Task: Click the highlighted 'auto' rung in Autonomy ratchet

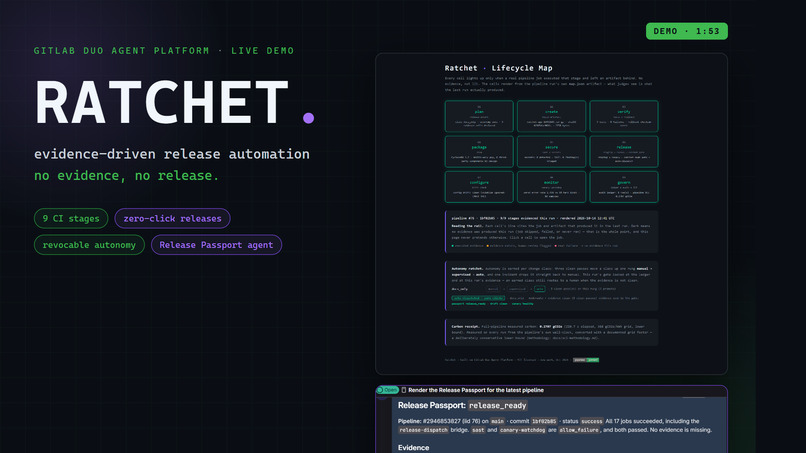Action: click(x=539, y=289)
